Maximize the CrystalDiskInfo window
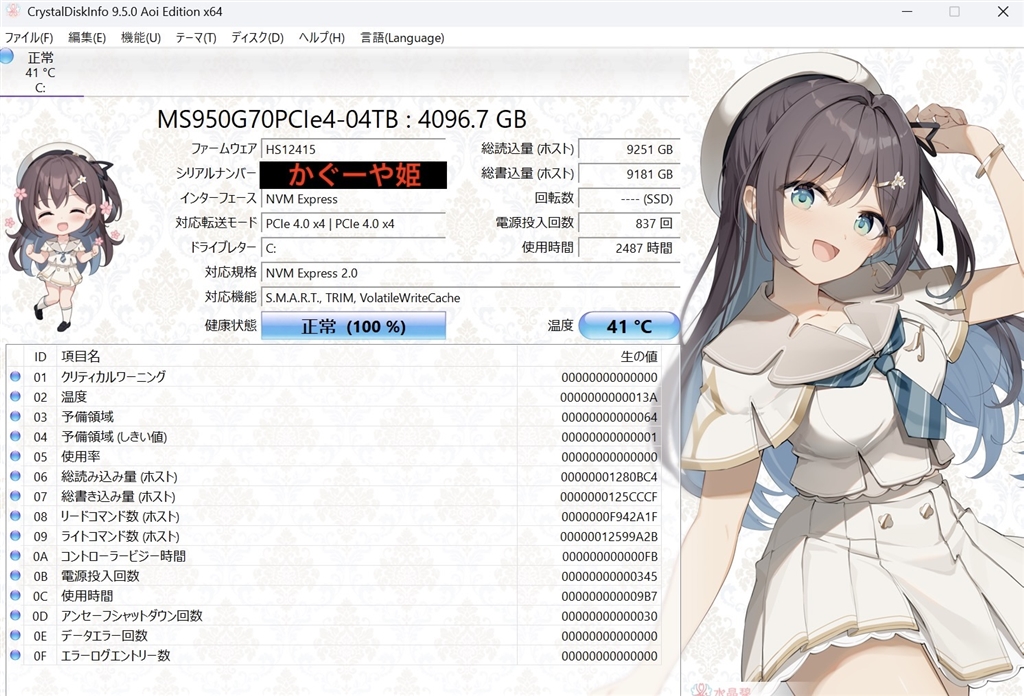This screenshot has width=1024, height=696. click(x=954, y=12)
